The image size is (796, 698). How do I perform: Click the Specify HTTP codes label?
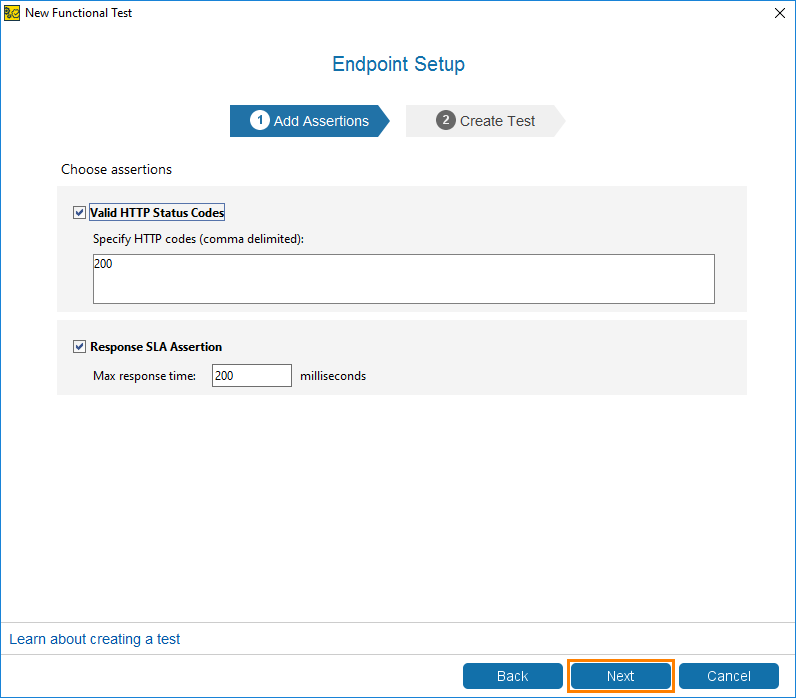click(x=198, y=239)
